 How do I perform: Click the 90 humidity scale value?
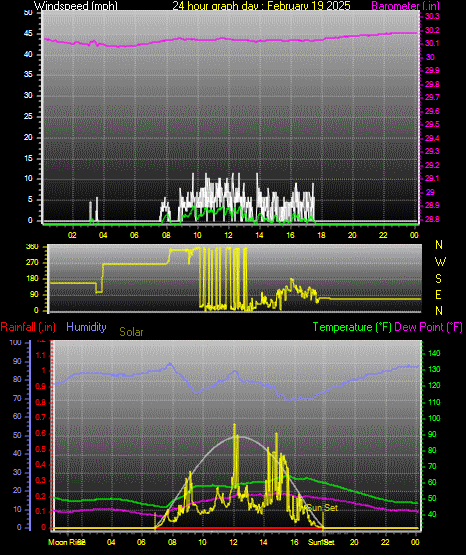[x=17, y=361]
